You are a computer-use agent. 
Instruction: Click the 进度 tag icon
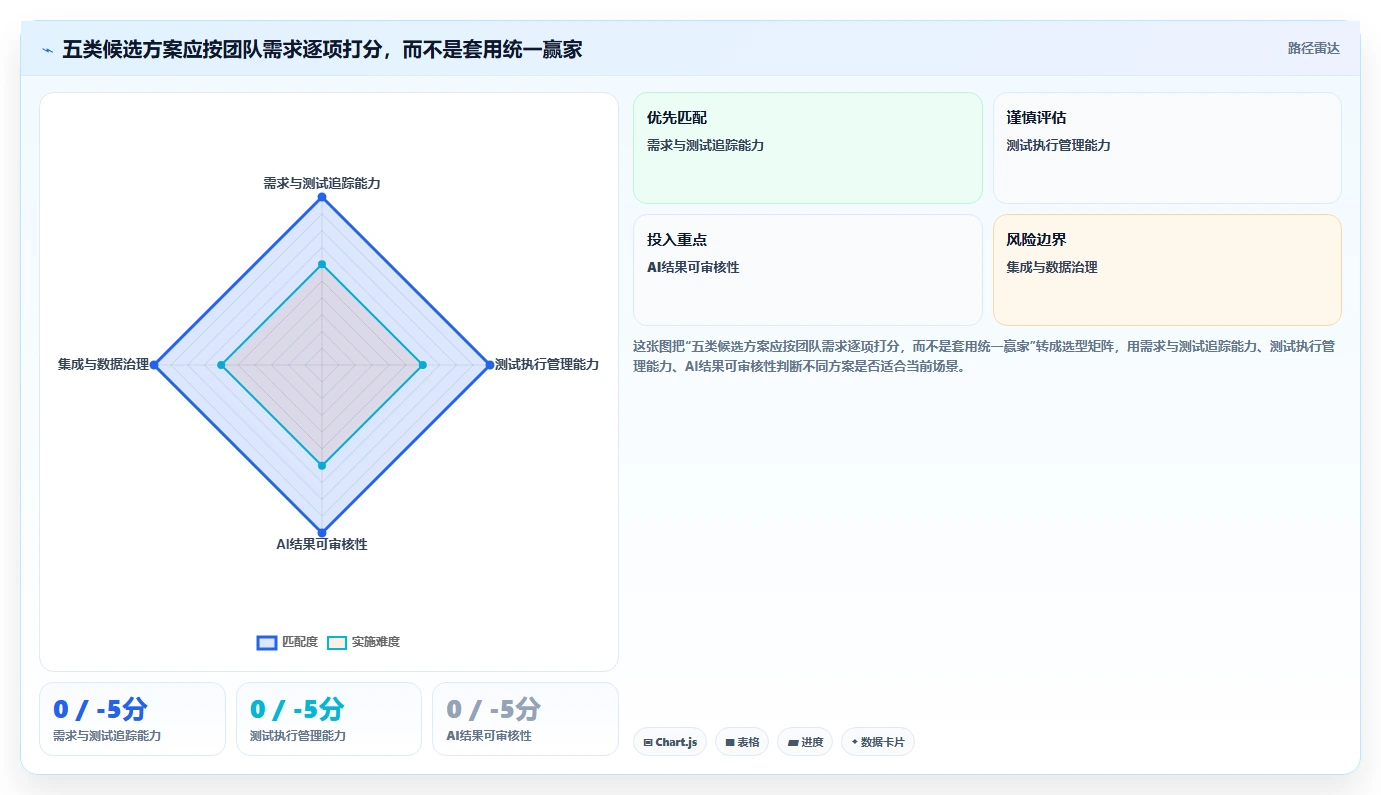(x=793, y=742)
